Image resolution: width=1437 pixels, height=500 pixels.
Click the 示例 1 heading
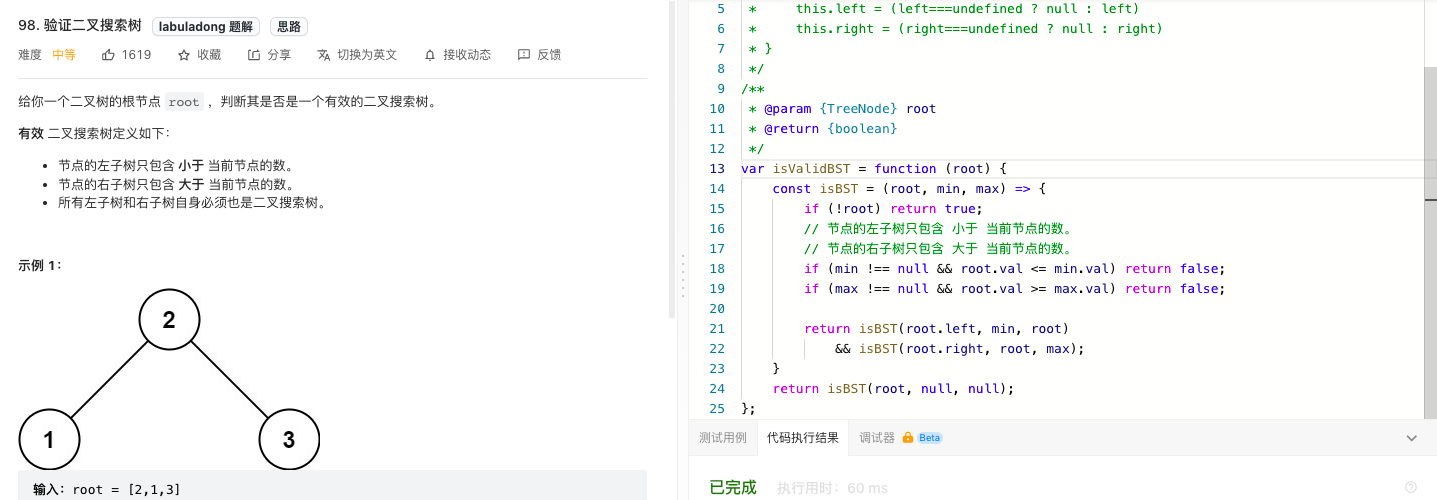coord(40,266)
